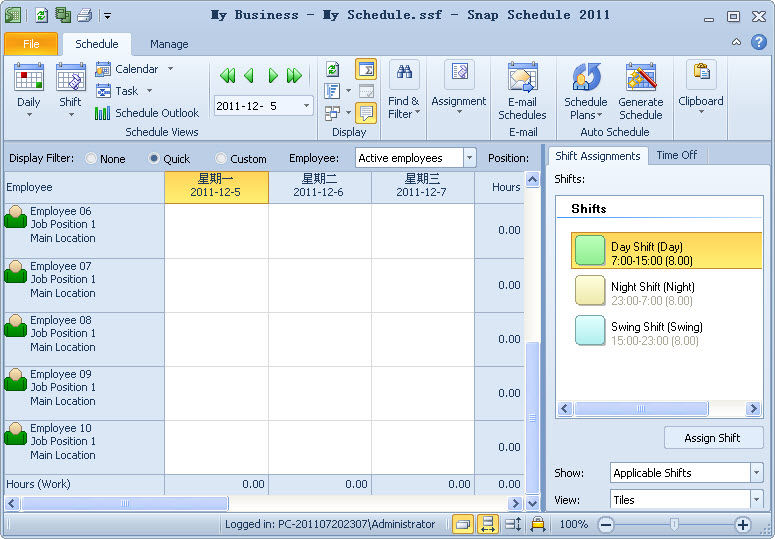Select the yellow Night Shift swatch

click(590, 290)
